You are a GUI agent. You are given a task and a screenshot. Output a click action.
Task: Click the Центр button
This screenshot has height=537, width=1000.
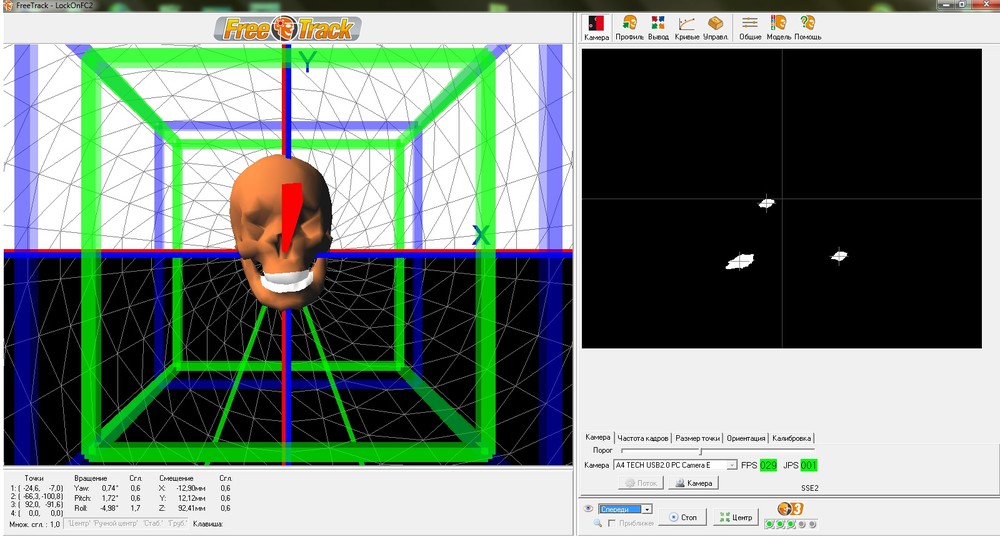(x=735, y=517)
